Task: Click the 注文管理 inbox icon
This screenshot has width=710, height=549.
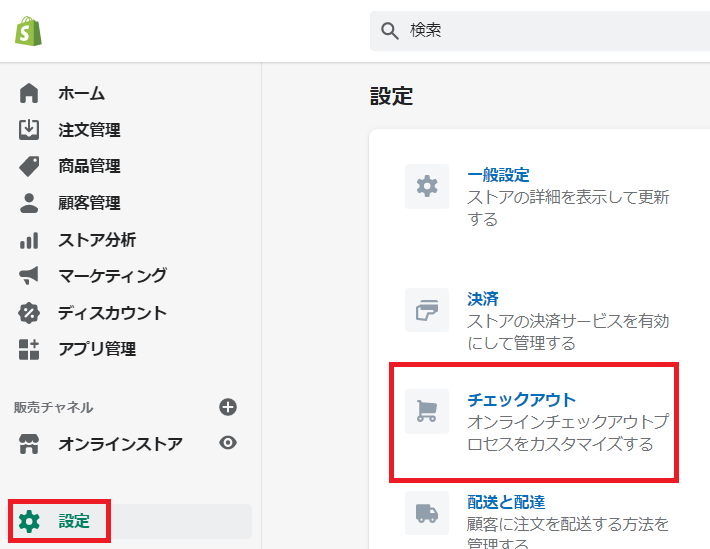Action: point(29,130)
